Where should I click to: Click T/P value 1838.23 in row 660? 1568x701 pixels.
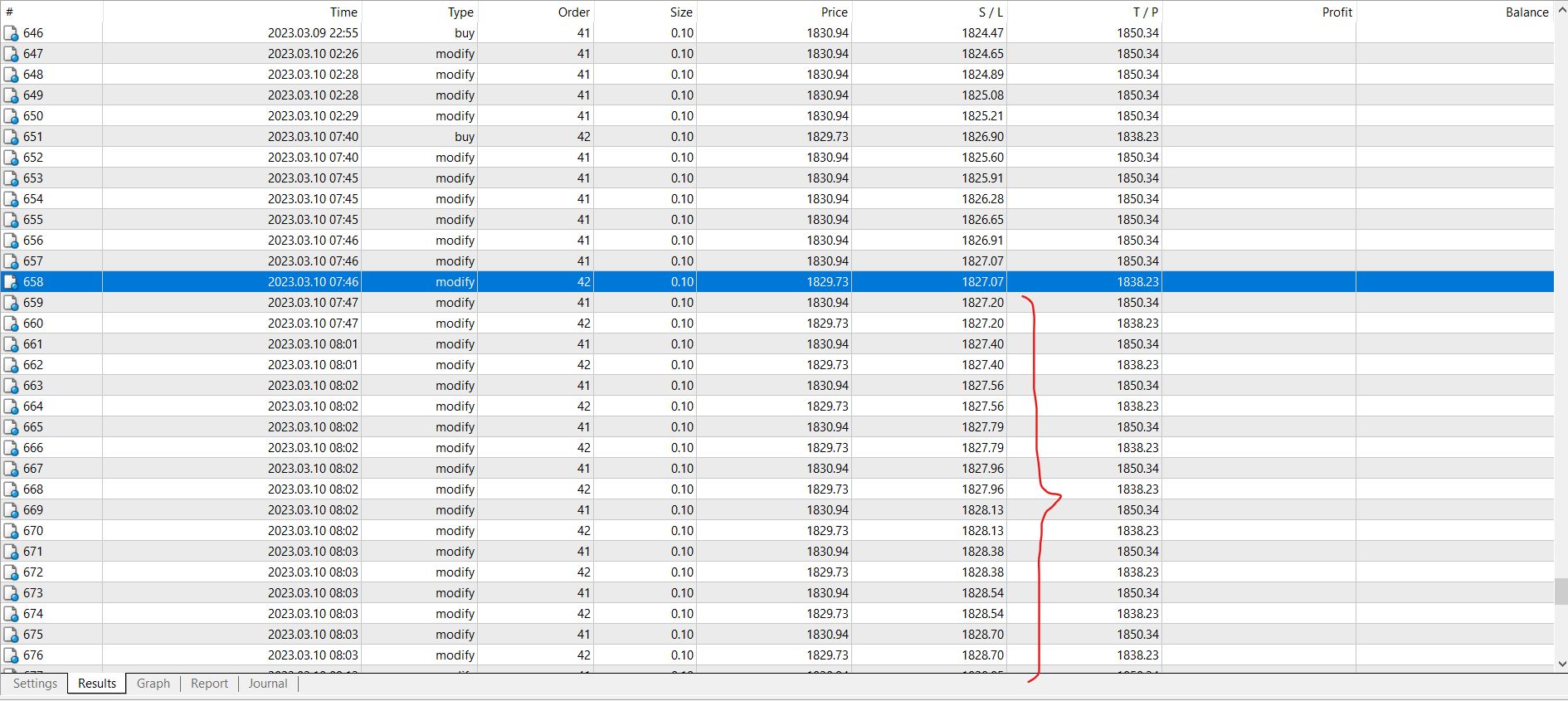[x=1137, y=324]
